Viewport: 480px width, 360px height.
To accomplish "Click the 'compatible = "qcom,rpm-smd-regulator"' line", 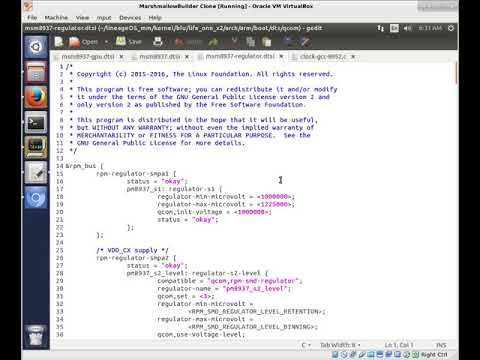I will [230, 281].
